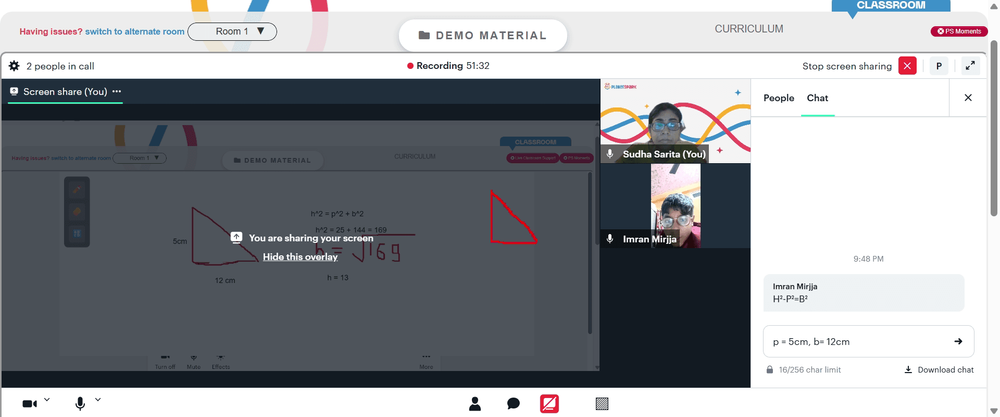Select the CLASSROOM tab
The image size is (1000, 417).
coord(890,6)
